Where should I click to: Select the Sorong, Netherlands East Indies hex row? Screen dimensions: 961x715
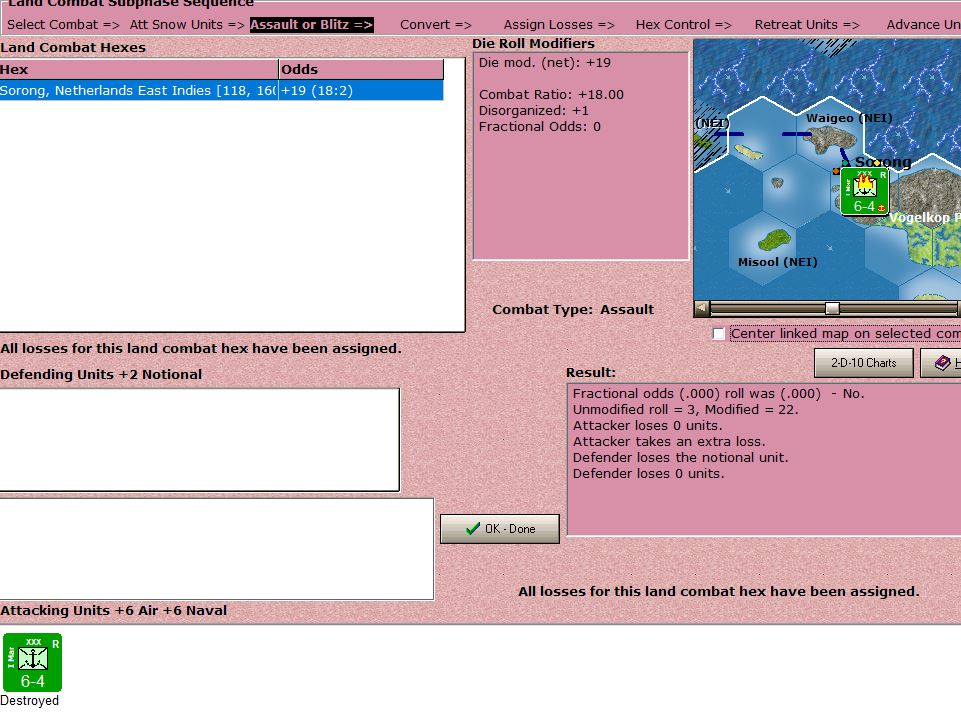[x=221, y=91]
